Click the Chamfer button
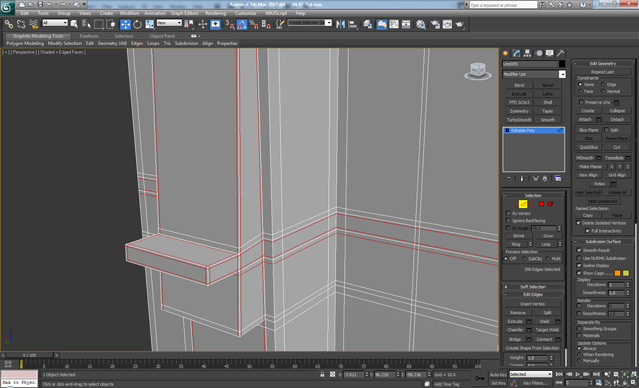The height and width of the screenshot is (388, 639). pos(515,330)
